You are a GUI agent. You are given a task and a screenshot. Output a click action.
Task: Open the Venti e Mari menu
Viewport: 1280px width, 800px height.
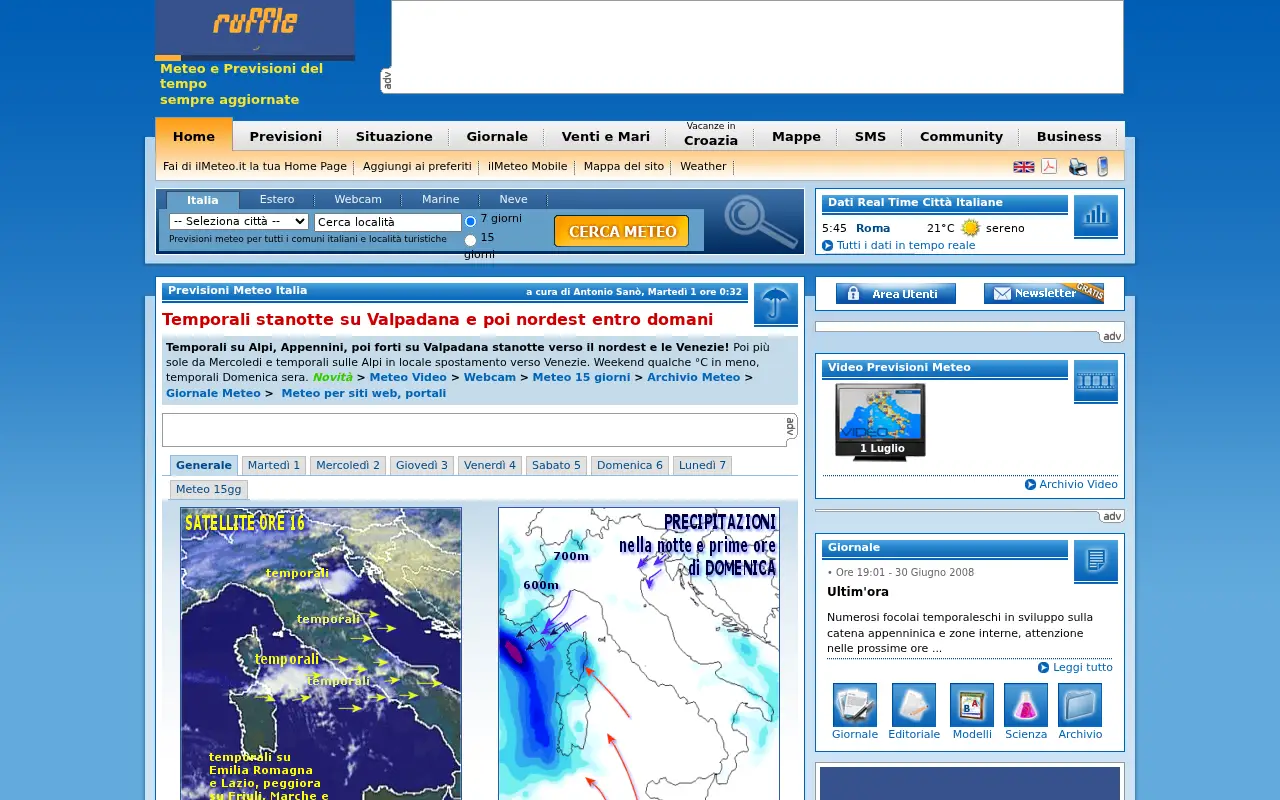click(606, 137)
